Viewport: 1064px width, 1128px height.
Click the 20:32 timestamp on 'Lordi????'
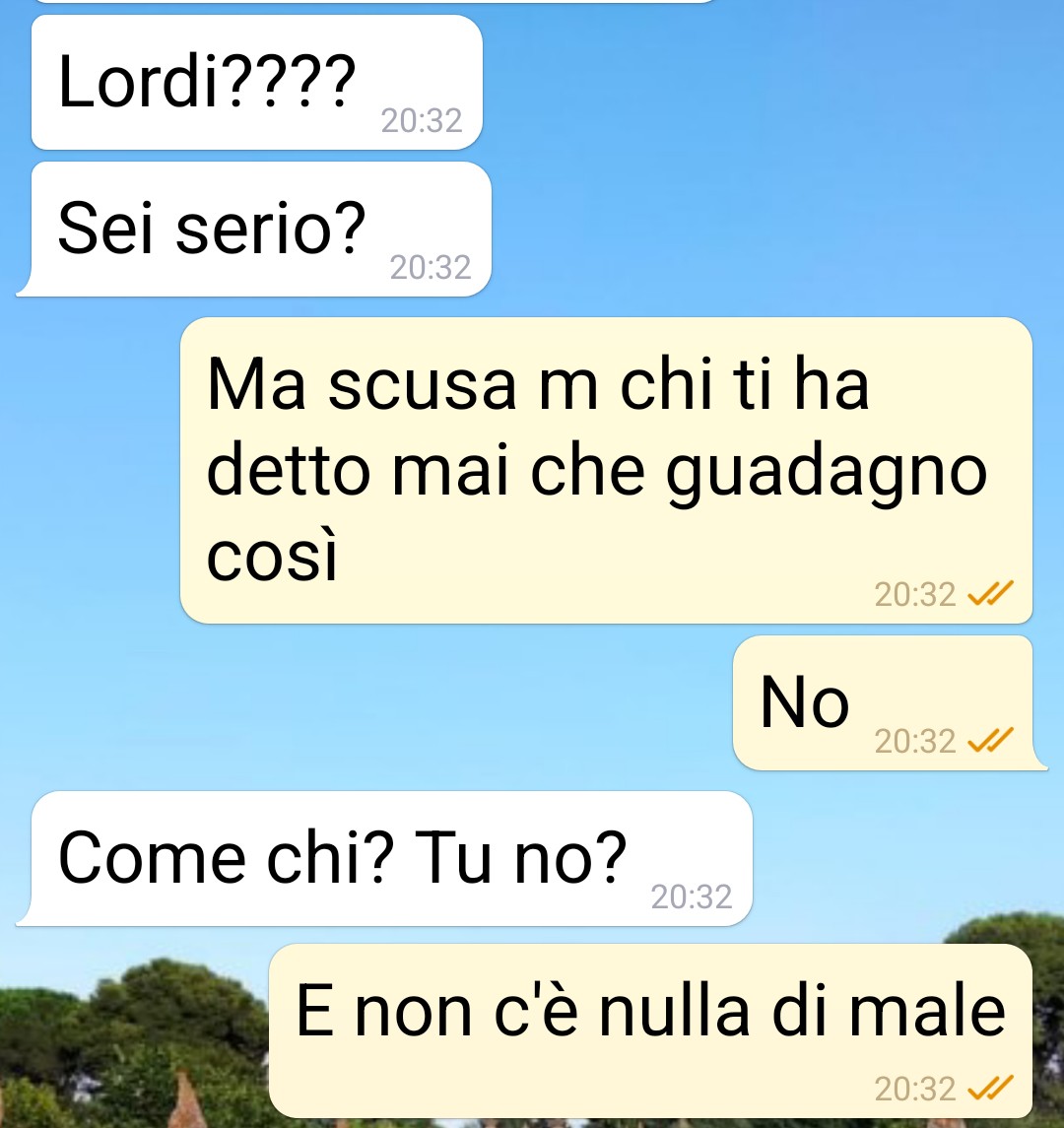click(422, 121)
